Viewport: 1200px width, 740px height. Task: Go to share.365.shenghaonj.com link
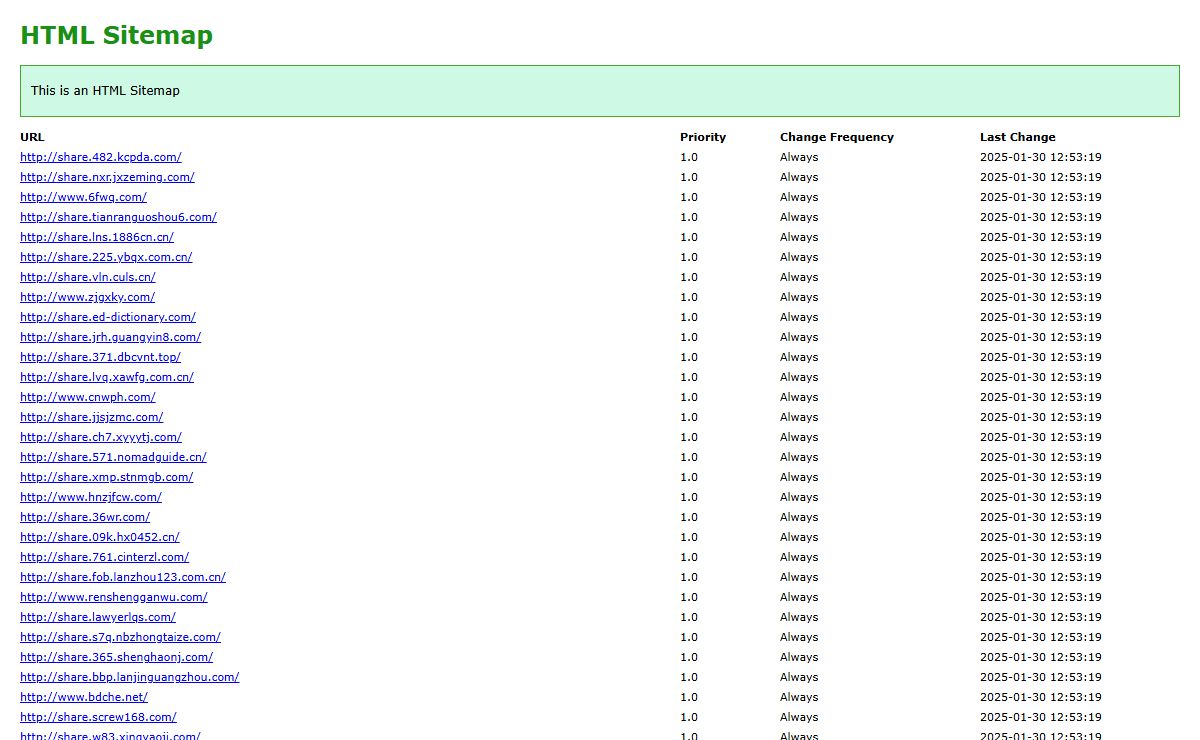click(x=116, y=657)
